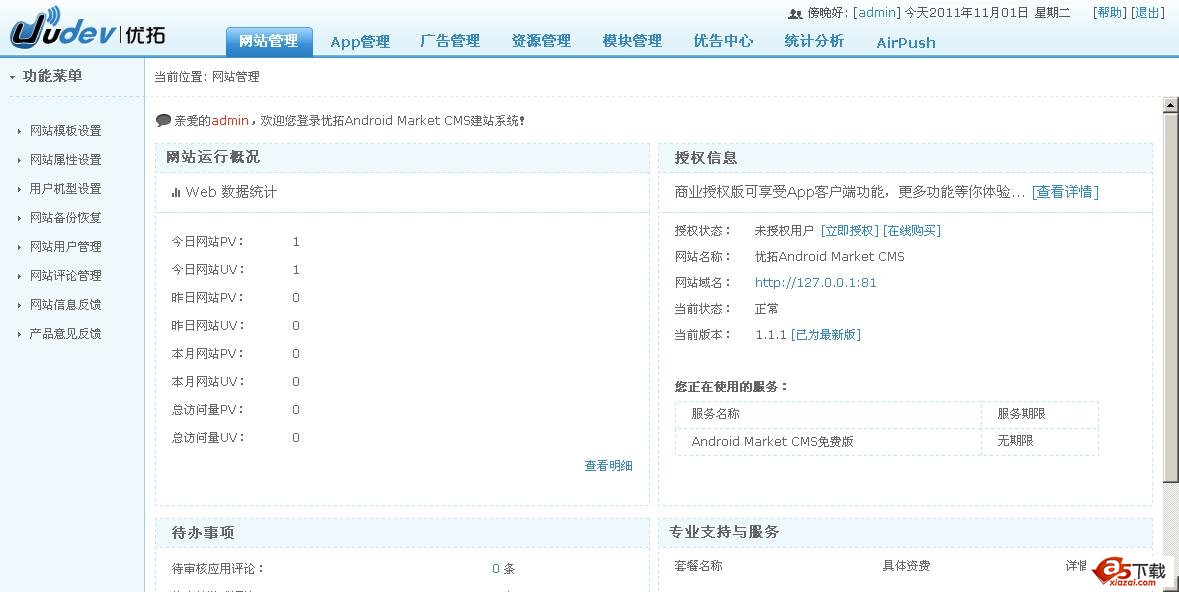Click the 立即授权 link
The image size is (1179, 592).
(x=849, y=231)
